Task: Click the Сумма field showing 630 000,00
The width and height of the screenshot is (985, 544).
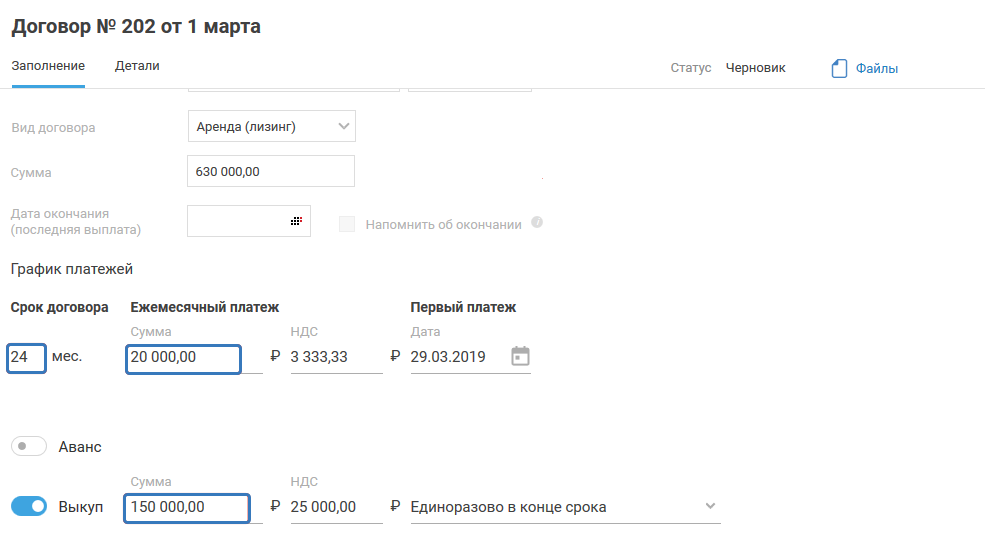Action: pyautogui.click(x=270, y=171)
